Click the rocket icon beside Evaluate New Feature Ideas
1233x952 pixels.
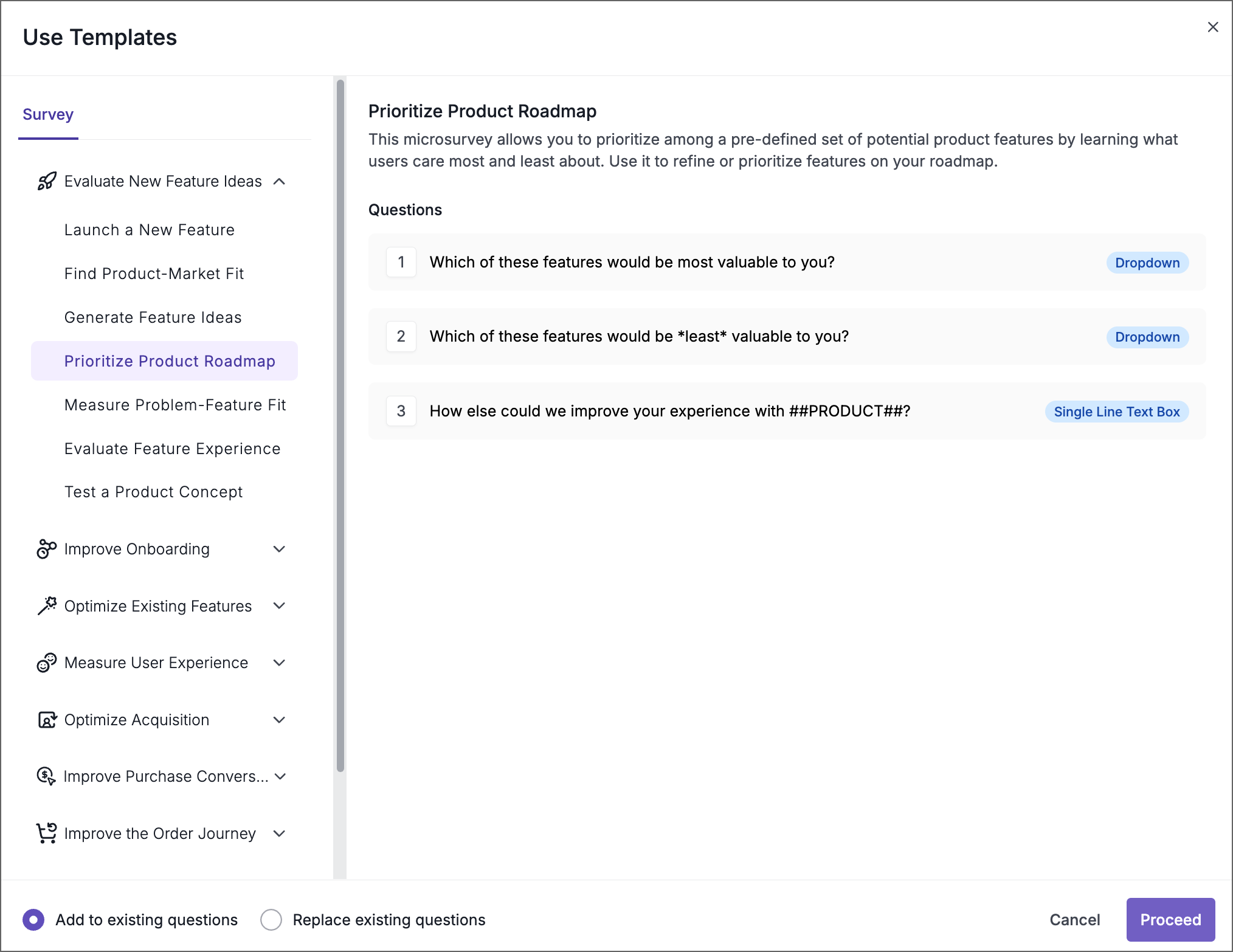pos(46,181)
